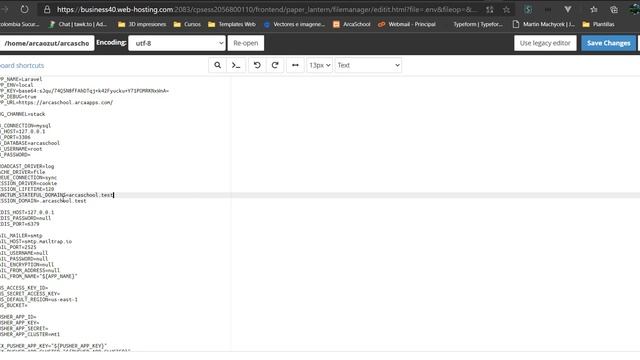Click the line DB_USERNAME=root
The width and height of the screenshot is (640, 360).
point(21,149)
